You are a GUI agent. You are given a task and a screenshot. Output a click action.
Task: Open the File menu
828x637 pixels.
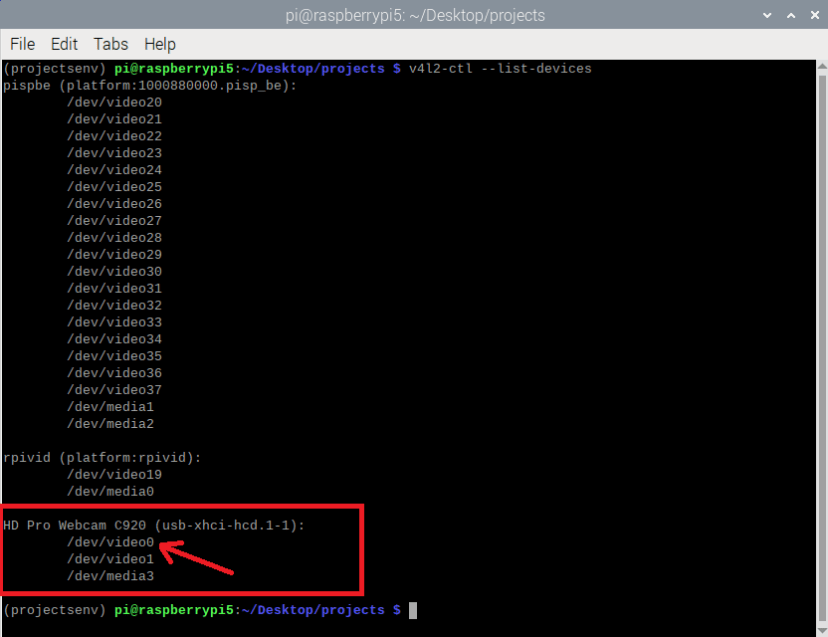[22, 44]
